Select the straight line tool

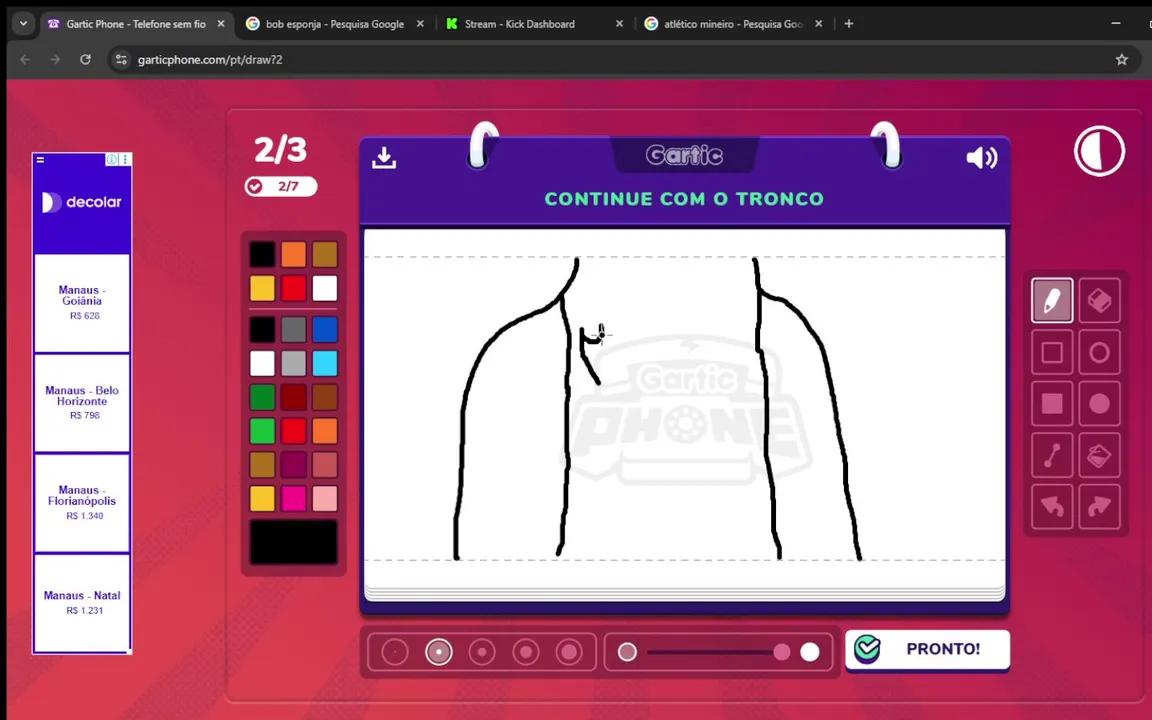point(1051,456)
